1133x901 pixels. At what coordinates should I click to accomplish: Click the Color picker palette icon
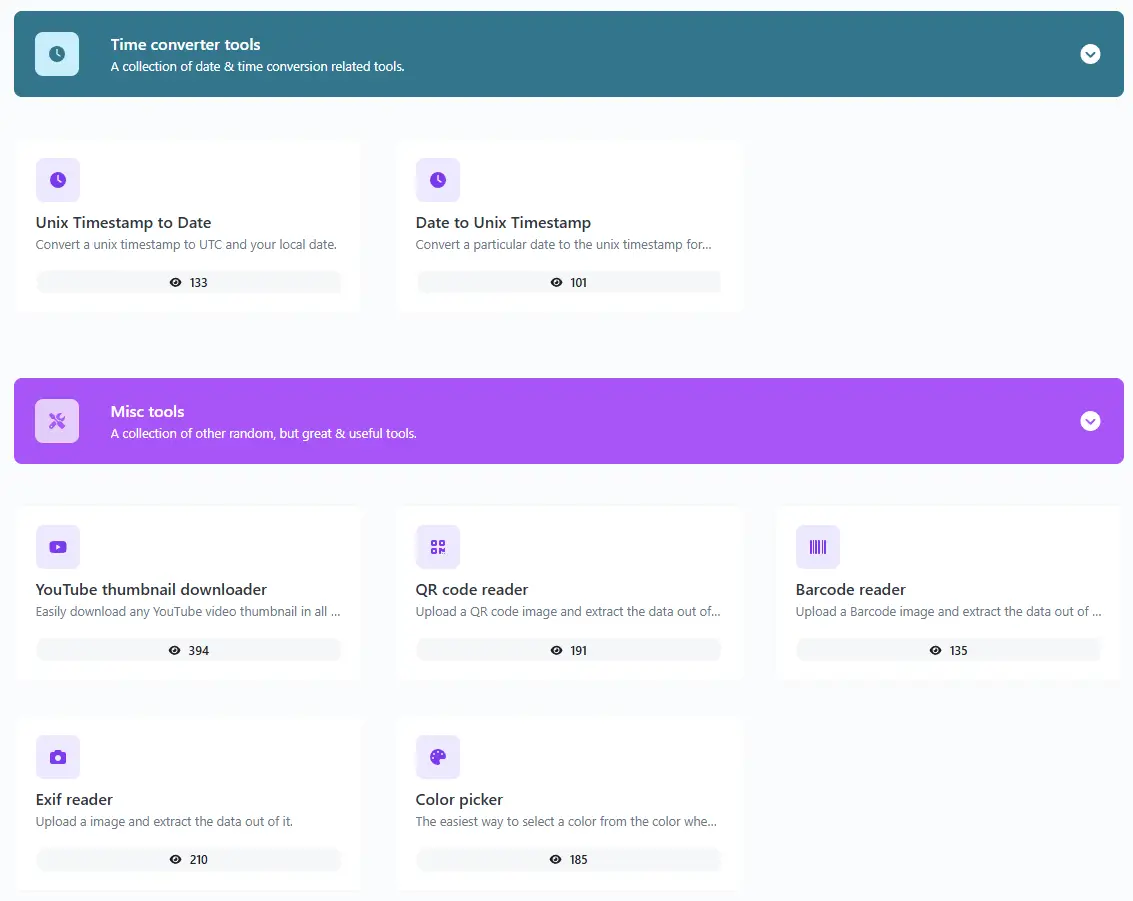438,757
